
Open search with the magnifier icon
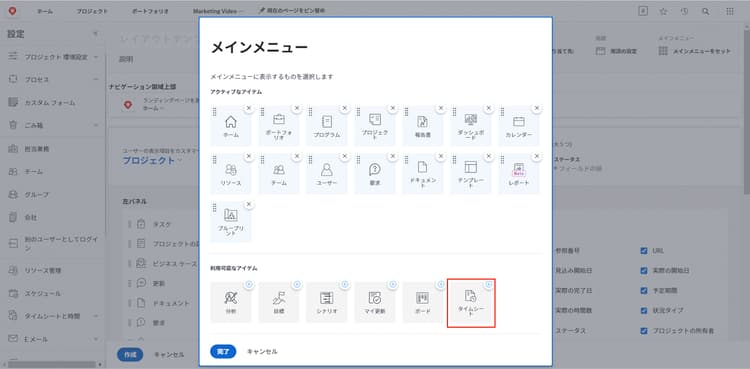706,11
